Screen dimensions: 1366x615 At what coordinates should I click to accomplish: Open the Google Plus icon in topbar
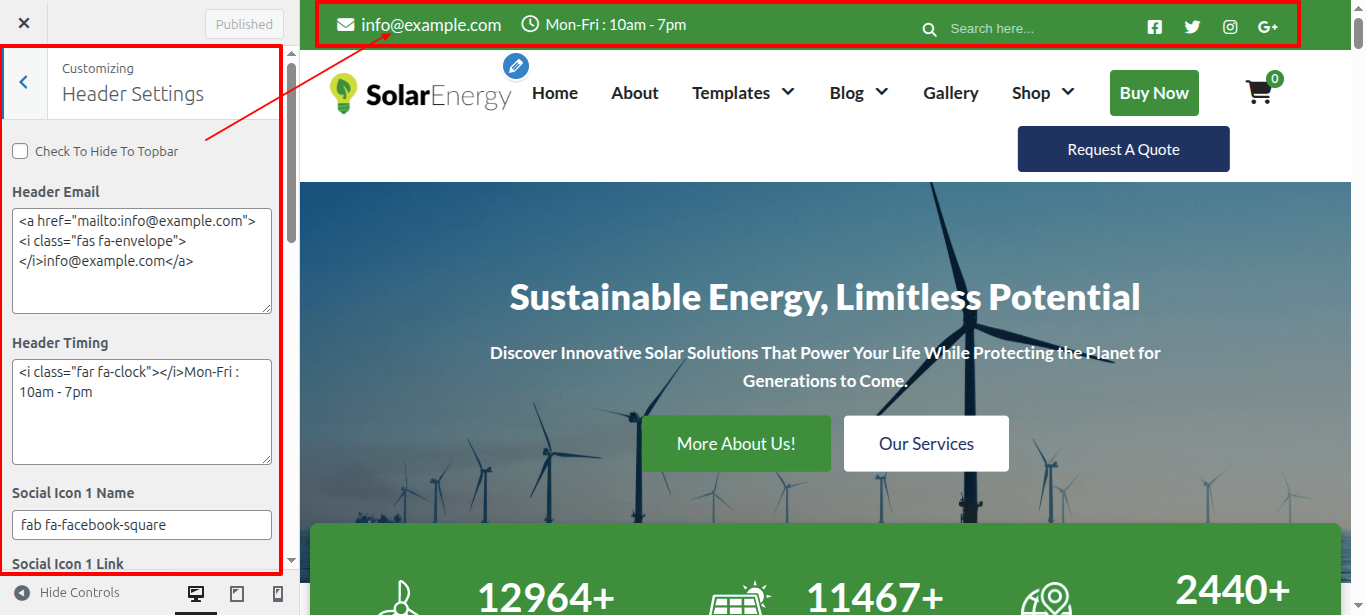tap(1268, 28)
